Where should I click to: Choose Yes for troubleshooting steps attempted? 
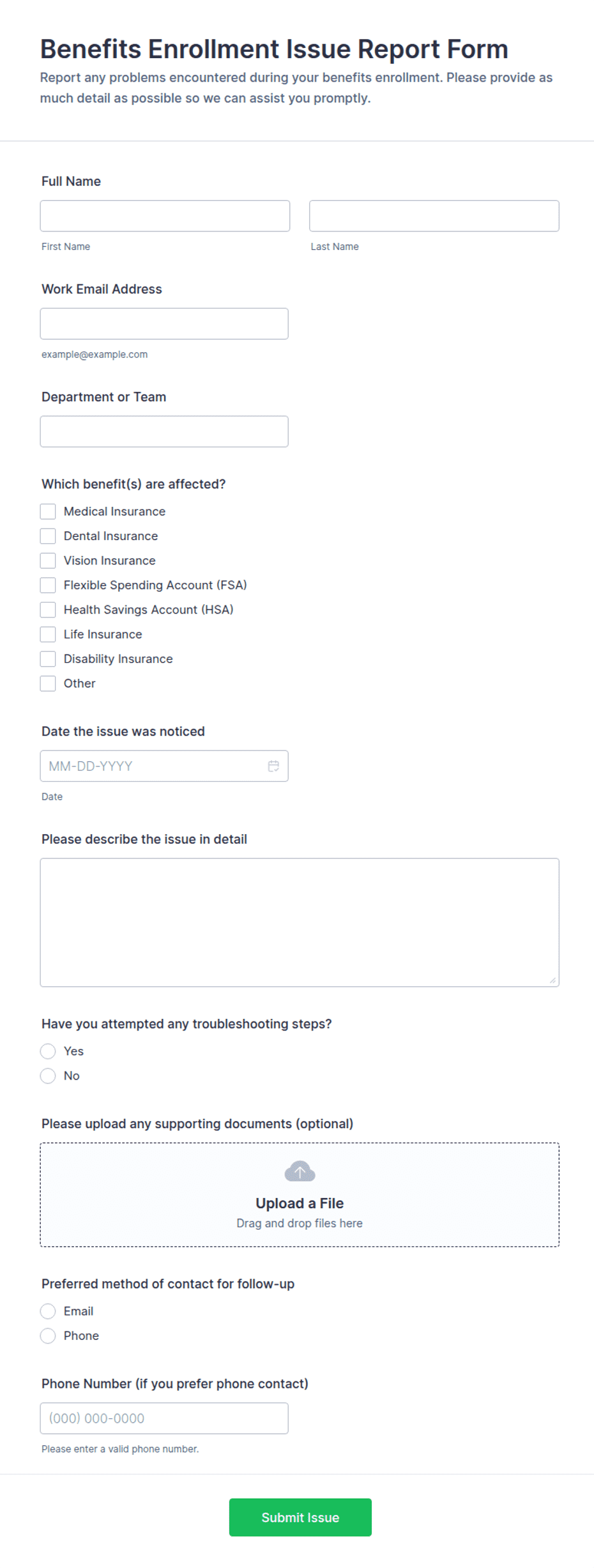coord(48,1051)
